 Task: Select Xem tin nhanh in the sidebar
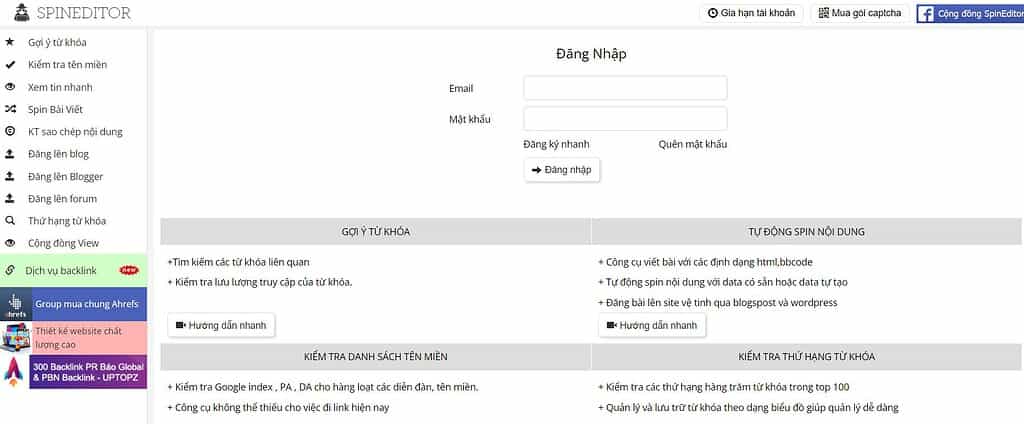(60, 87)
